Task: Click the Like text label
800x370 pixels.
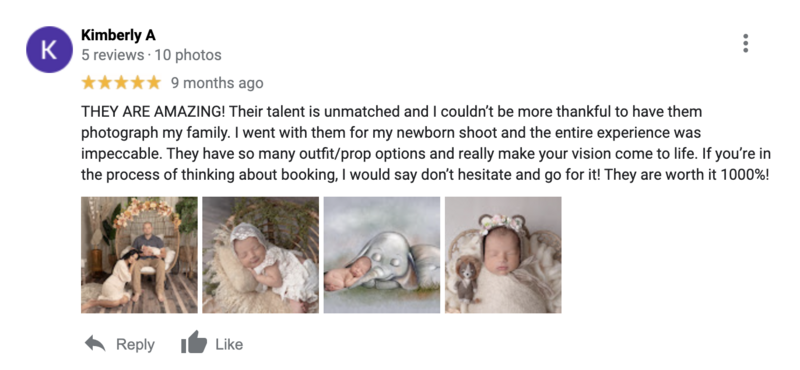Action: [229, 344]
